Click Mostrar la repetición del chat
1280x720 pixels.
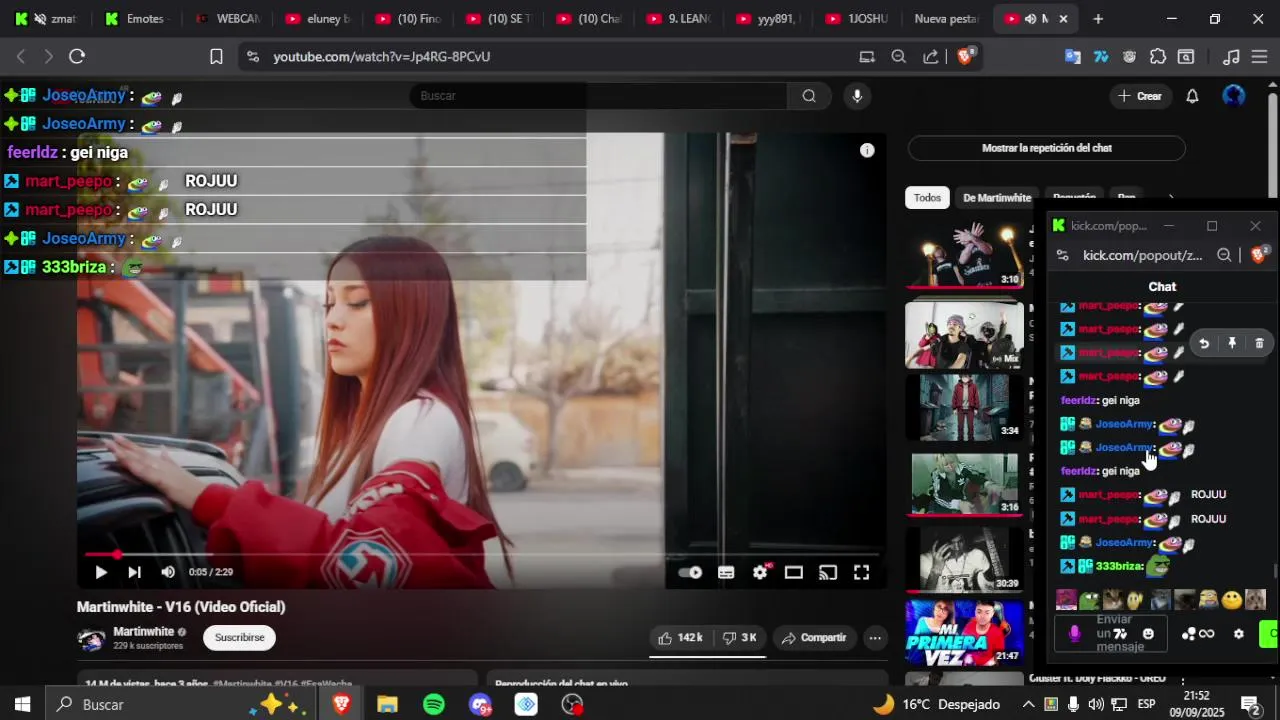1046,148
